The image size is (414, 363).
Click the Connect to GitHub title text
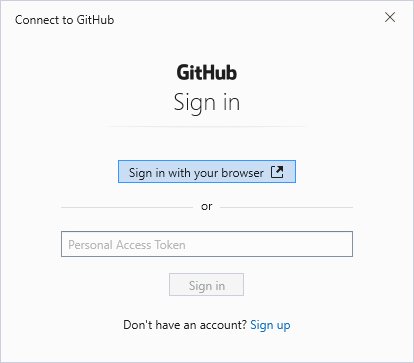click(x=65, y=20)
